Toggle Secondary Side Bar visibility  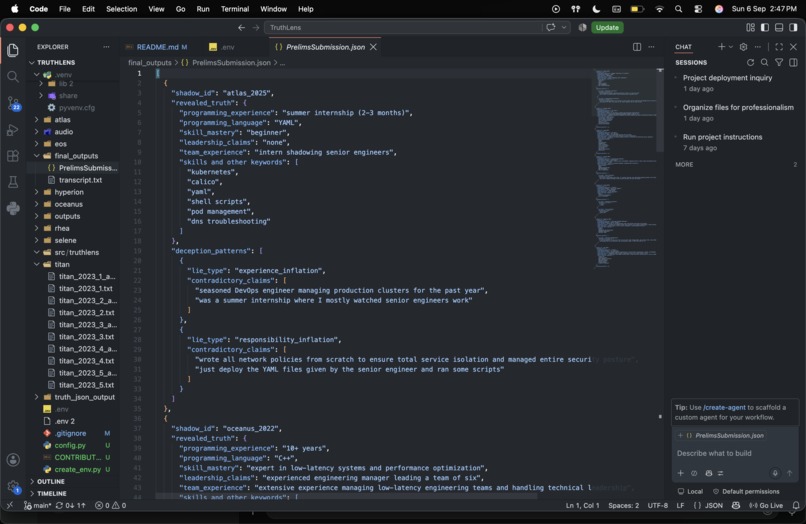(794, 27)
